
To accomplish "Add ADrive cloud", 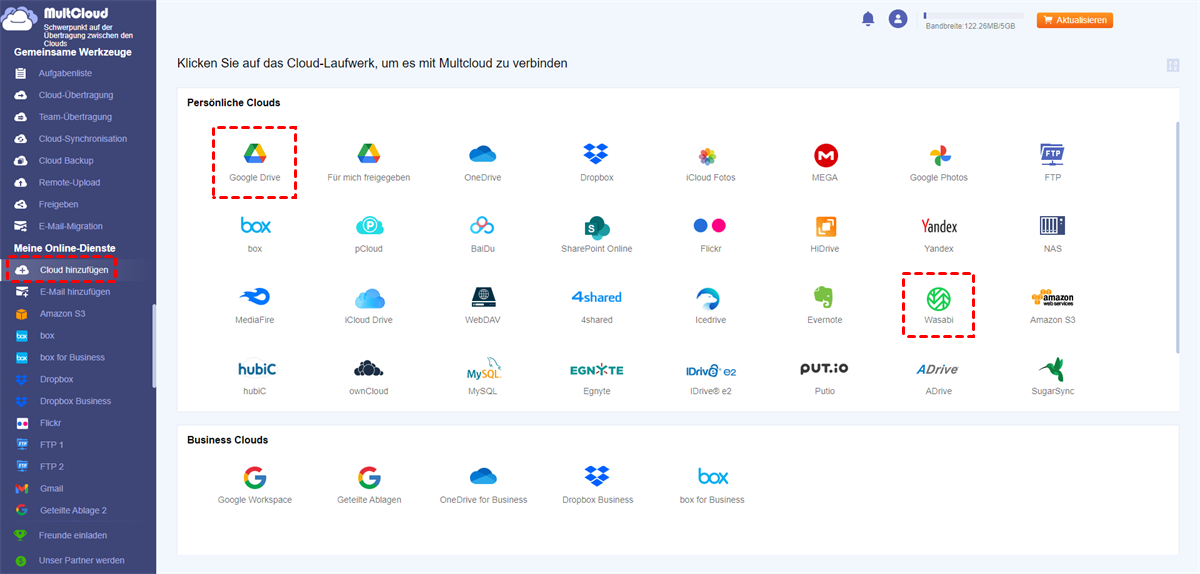I will pyautogui.click(x=937, y=369).
